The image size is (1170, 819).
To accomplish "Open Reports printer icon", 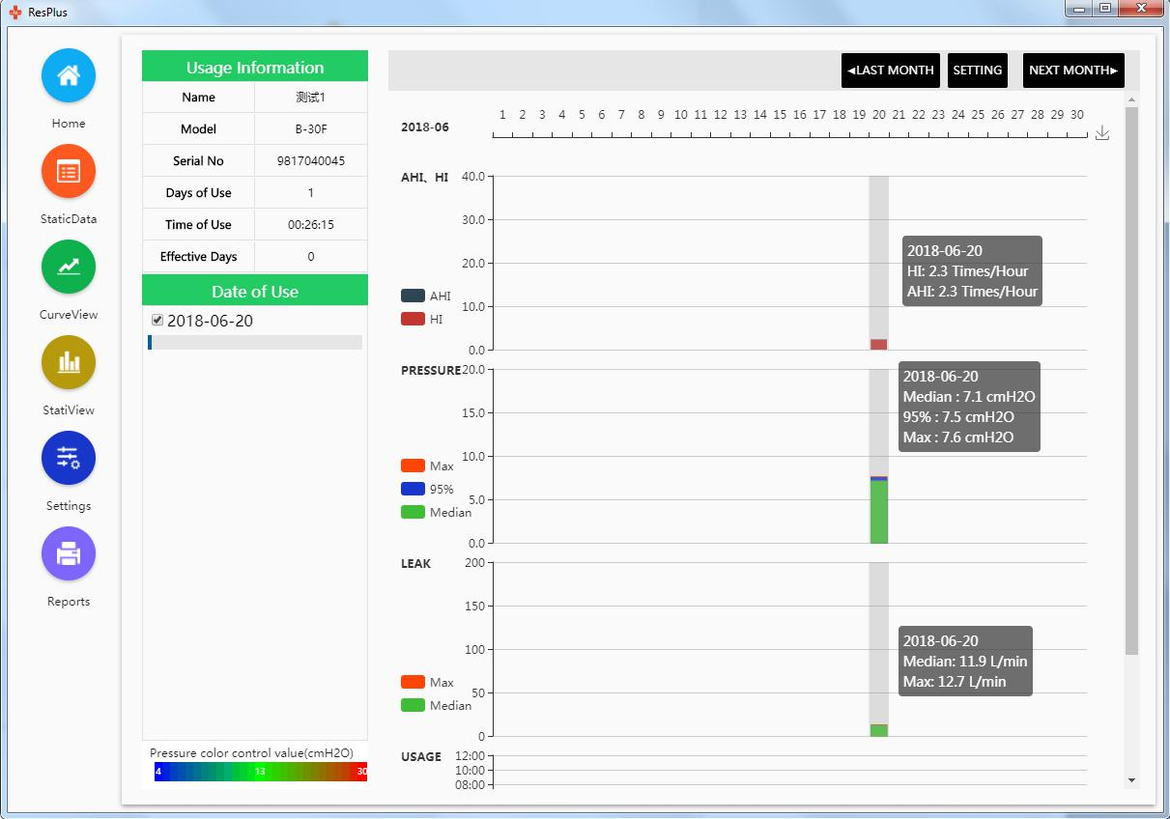I will [68, 553].
